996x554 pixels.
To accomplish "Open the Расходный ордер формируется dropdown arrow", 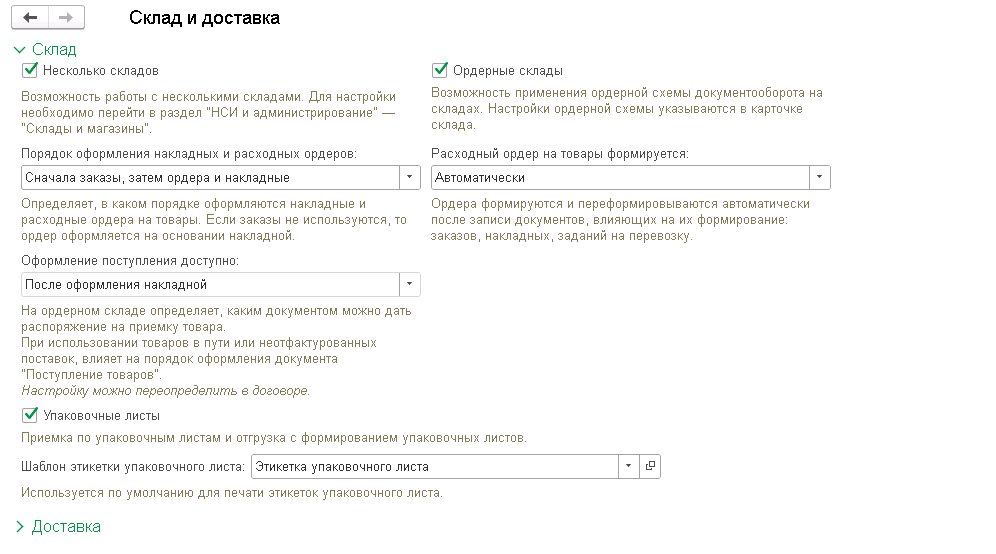I will pyautogui.click(x=820, y=177).
